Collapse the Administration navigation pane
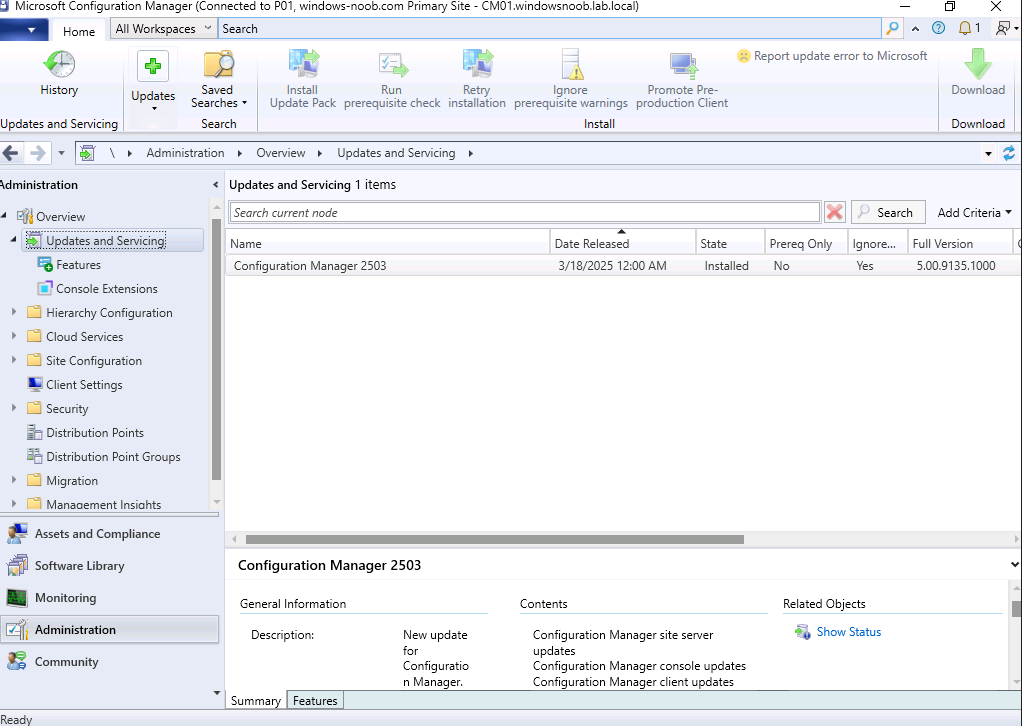Screen dimensions: 1022x726 (x=216, y=185)
